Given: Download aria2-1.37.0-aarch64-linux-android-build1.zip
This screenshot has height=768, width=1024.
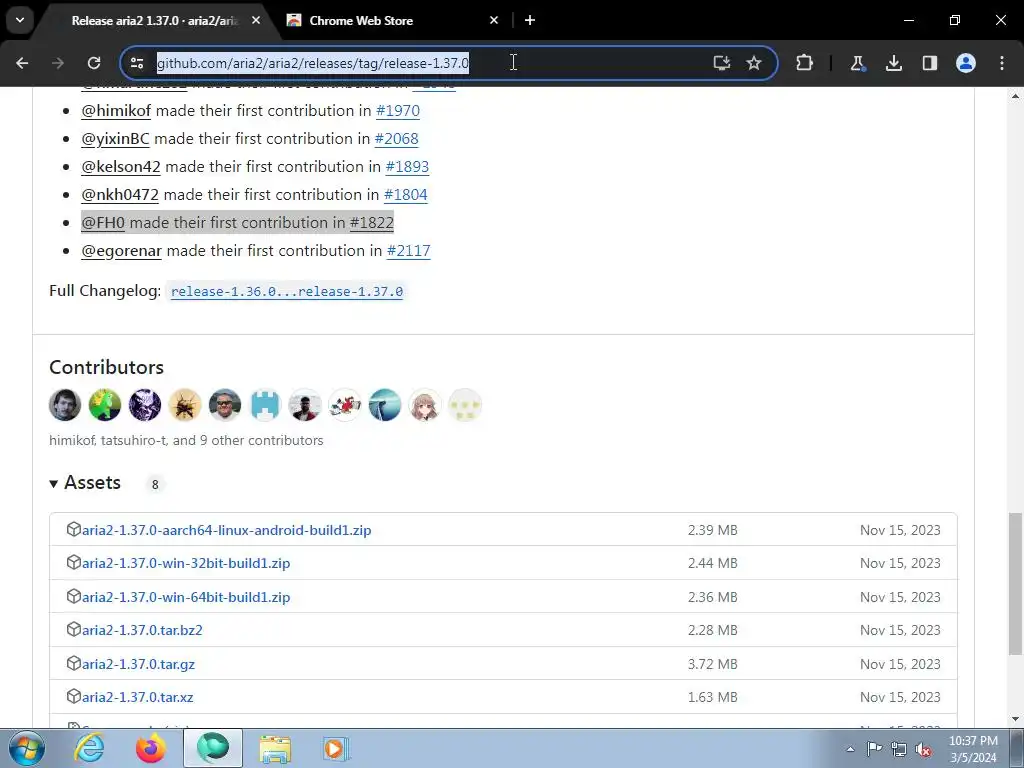Looking at the screenshot, I should coord(227,530).
